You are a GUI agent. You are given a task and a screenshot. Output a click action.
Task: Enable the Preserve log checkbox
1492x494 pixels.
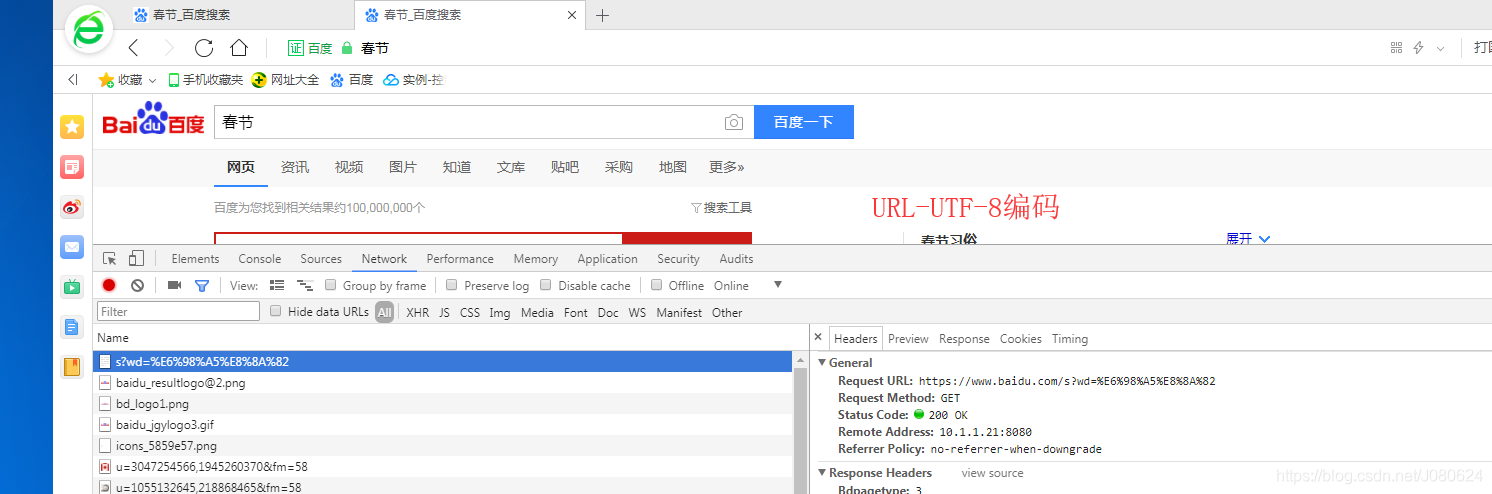pos(452,285)
